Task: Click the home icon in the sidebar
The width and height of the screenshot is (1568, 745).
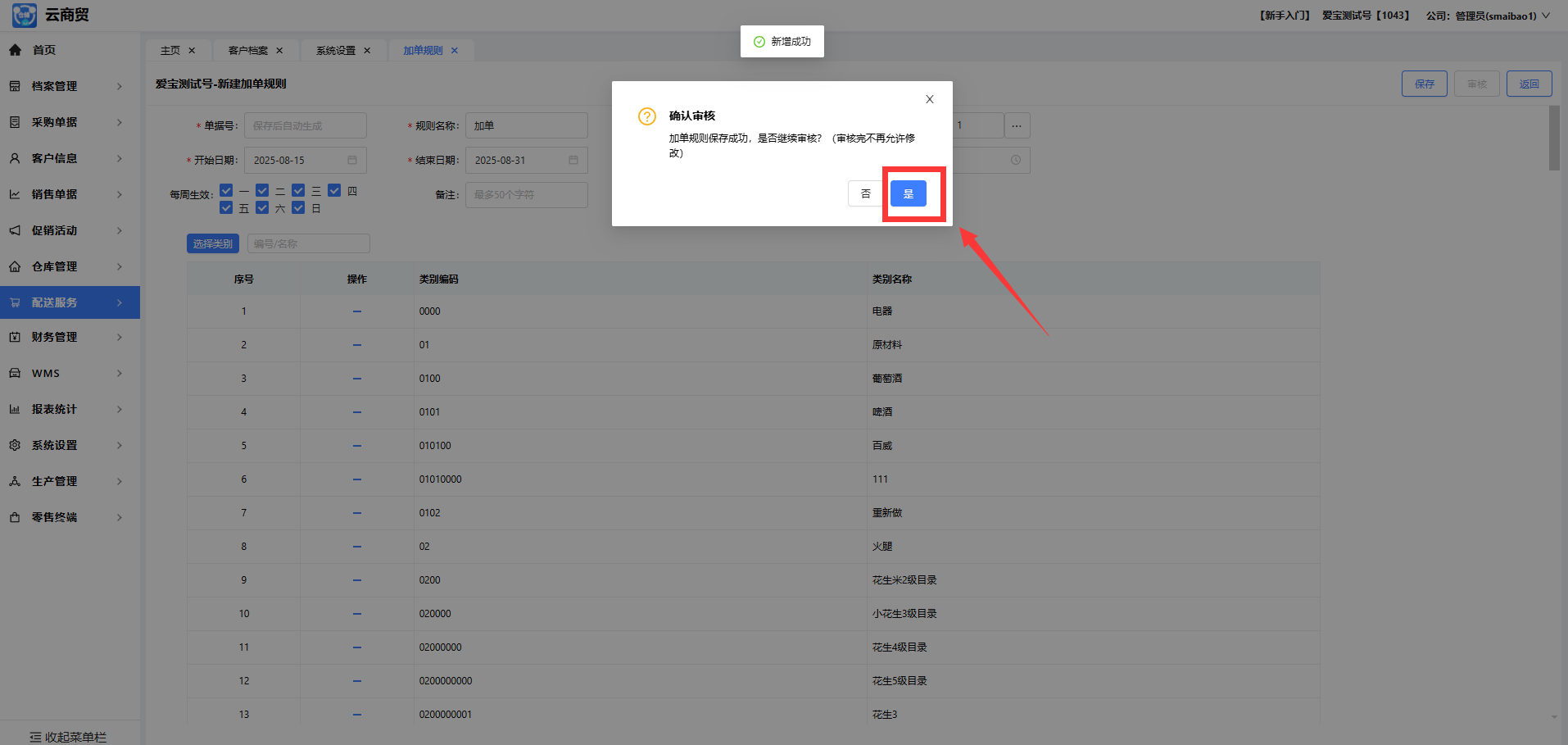Action: [x=15, y=50]
